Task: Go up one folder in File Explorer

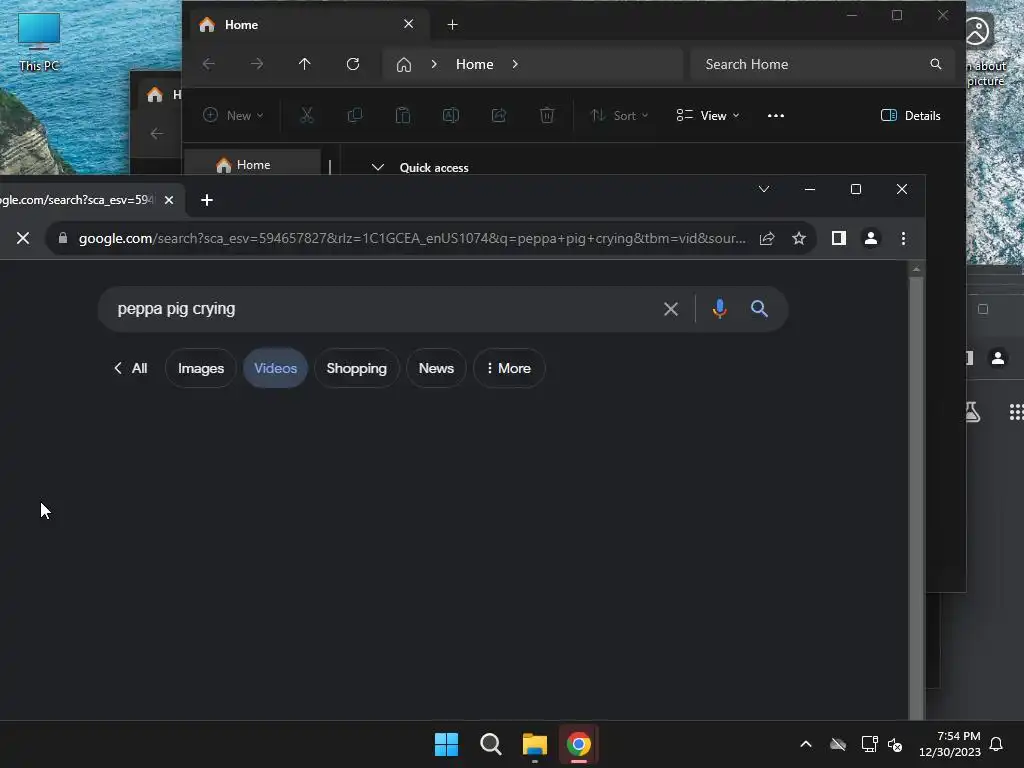Action: coord(305,64)
